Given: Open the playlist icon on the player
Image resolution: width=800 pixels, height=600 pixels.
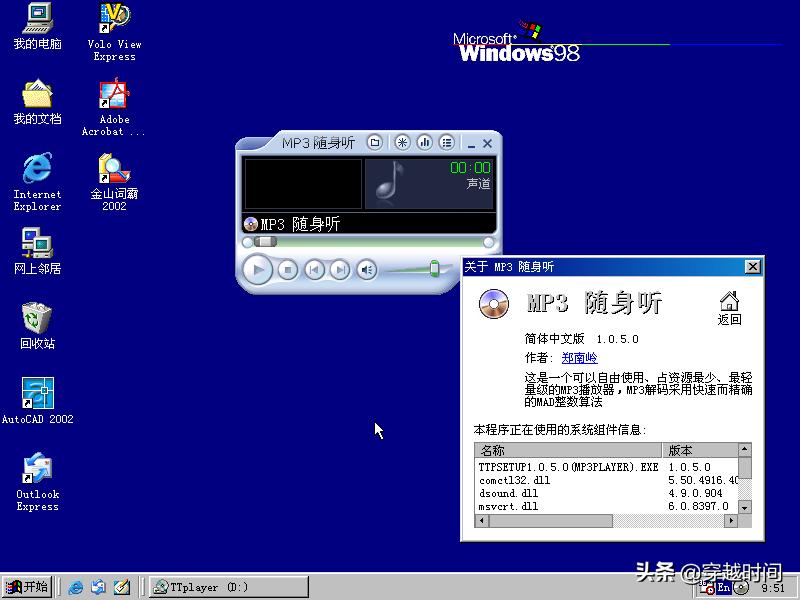Looking at the screenshot, I should point(446,141).
